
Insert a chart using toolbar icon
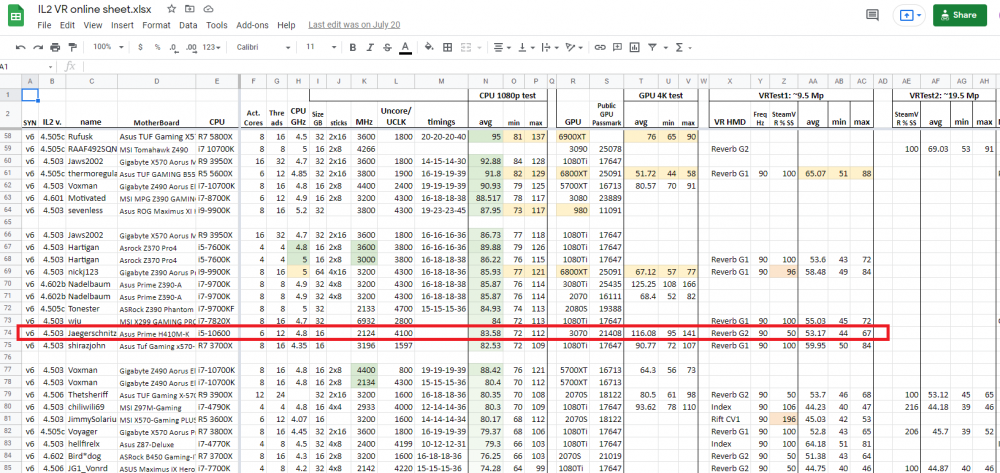[635, 47]
